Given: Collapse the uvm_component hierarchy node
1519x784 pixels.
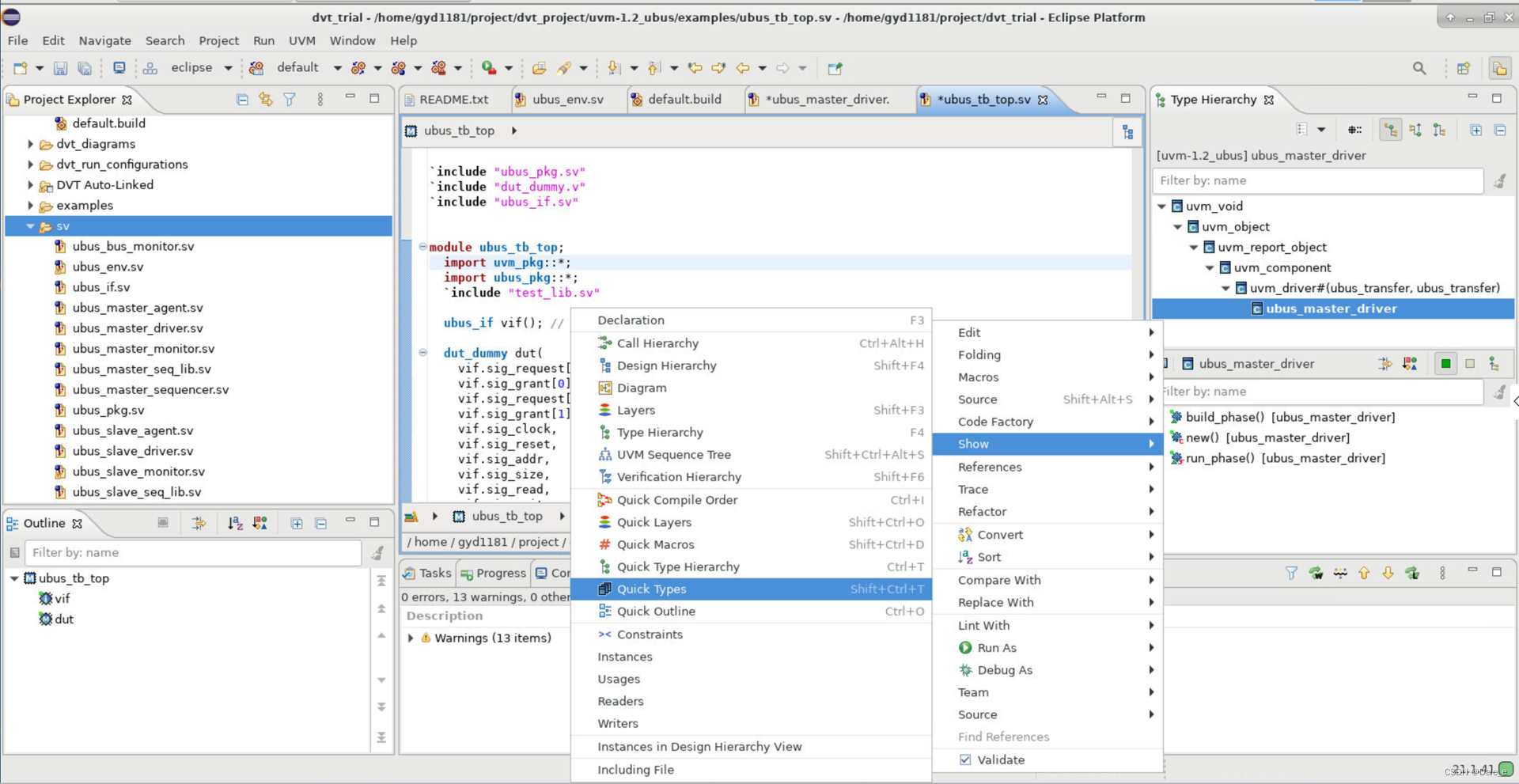Looking at the screenshot, I should [1210, 268].
